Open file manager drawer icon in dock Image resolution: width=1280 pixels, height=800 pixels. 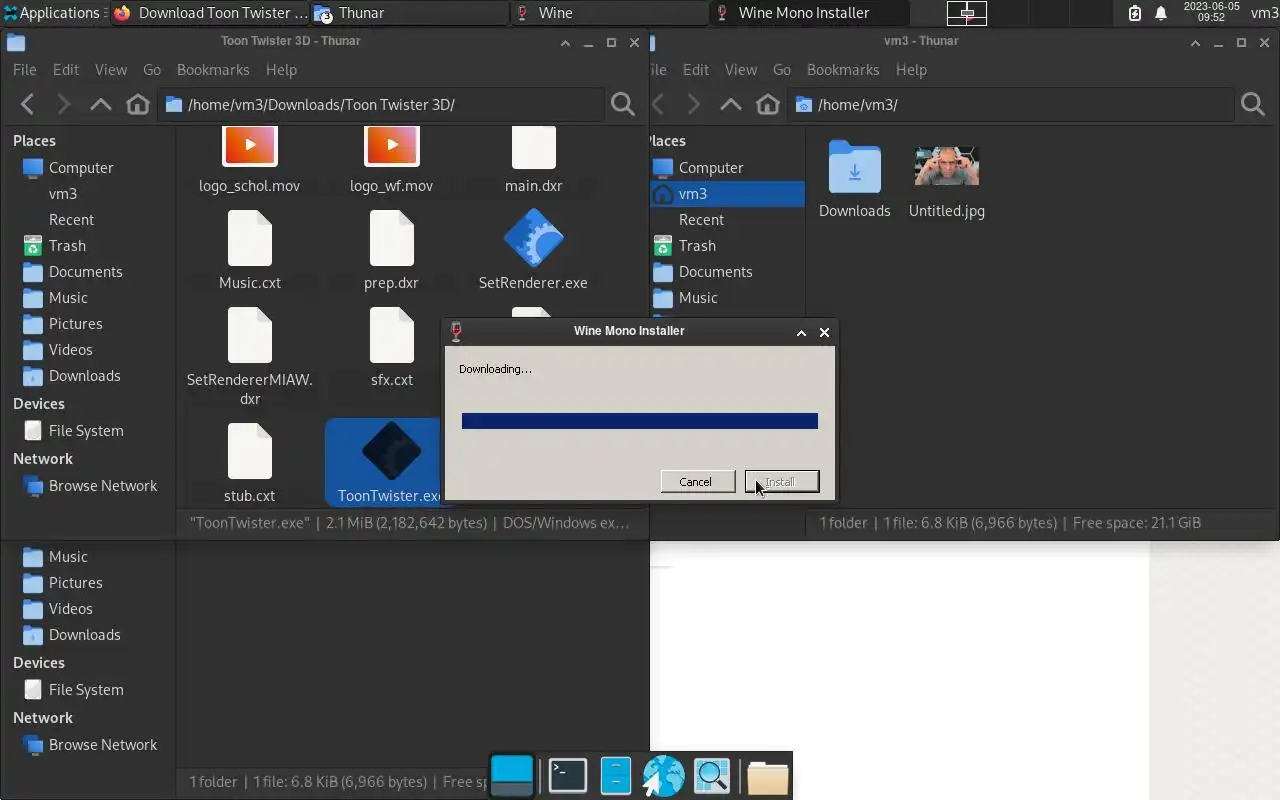(x=615, y=776)
